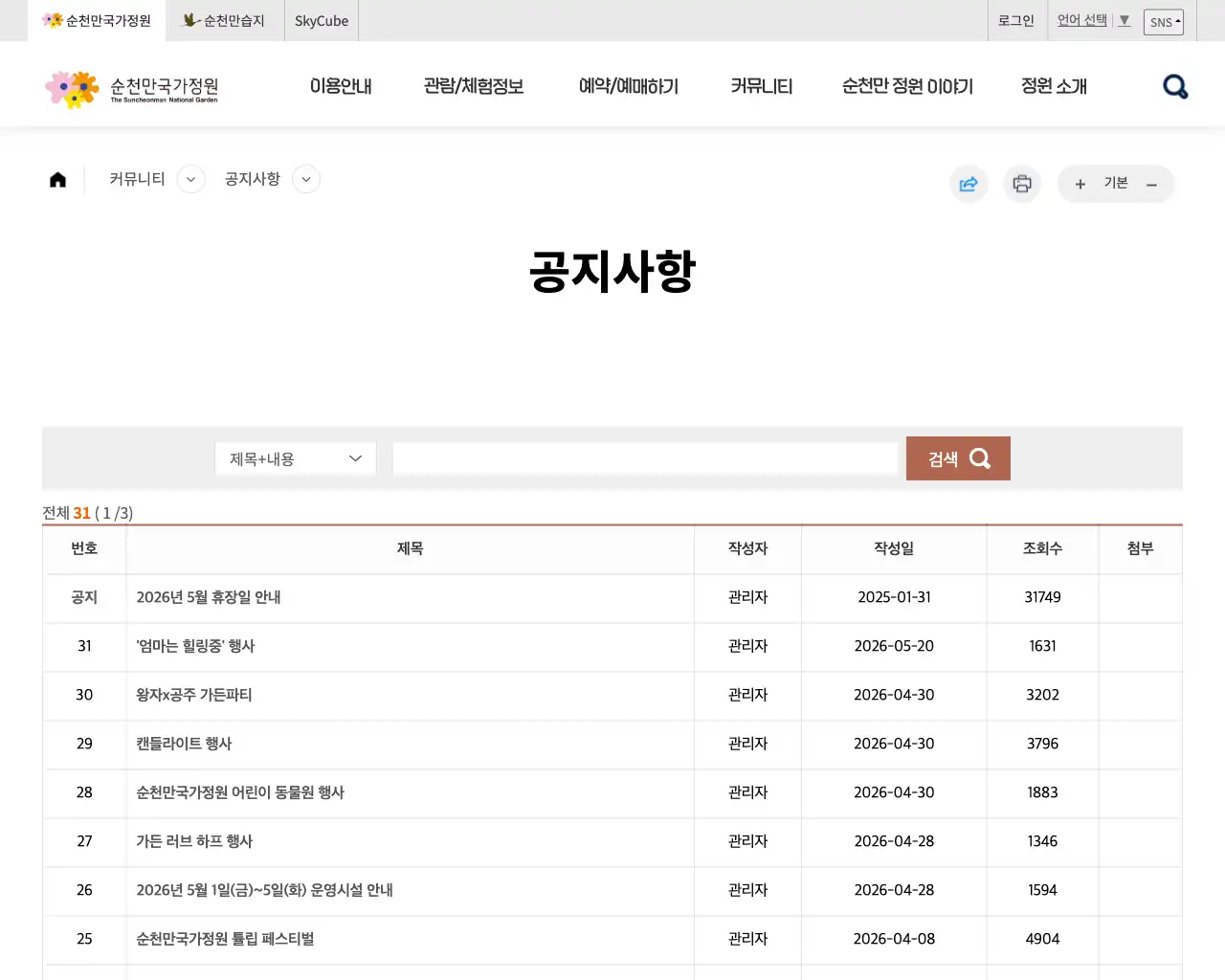Switch to the SkyCube top tab
This screenshot has height=980, width=1225.
322,20
